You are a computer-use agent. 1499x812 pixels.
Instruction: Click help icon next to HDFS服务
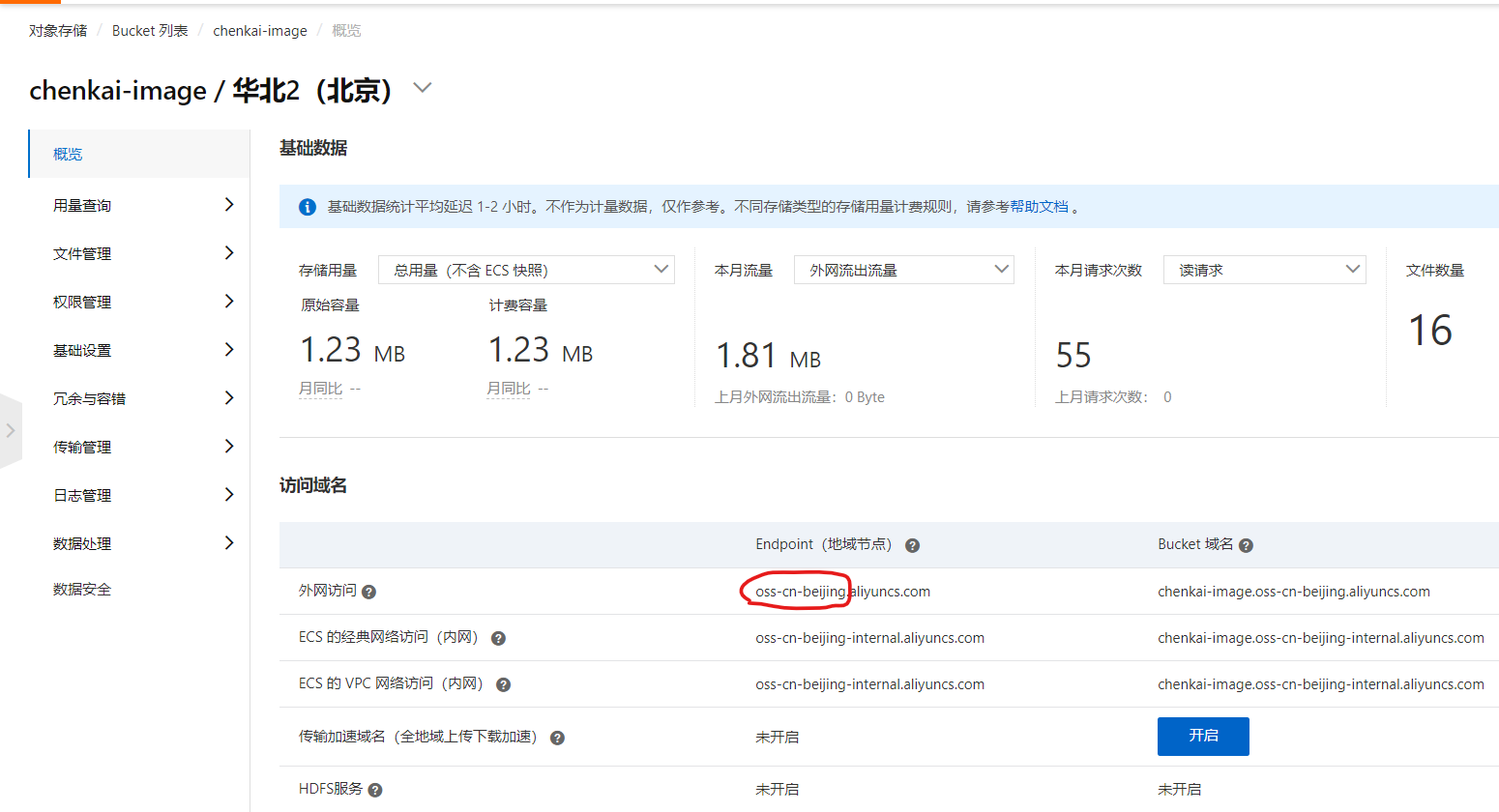375,790
